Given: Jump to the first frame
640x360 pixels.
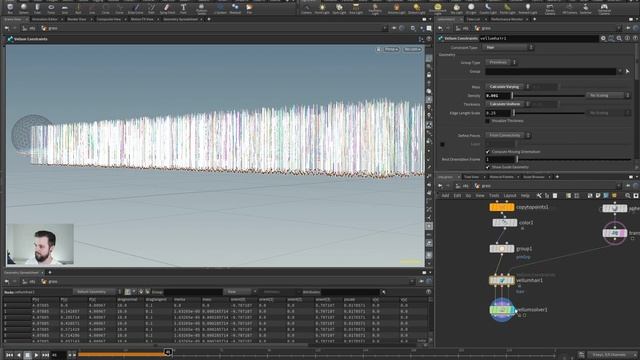Looking at the screenshot, I should point(9,355).
